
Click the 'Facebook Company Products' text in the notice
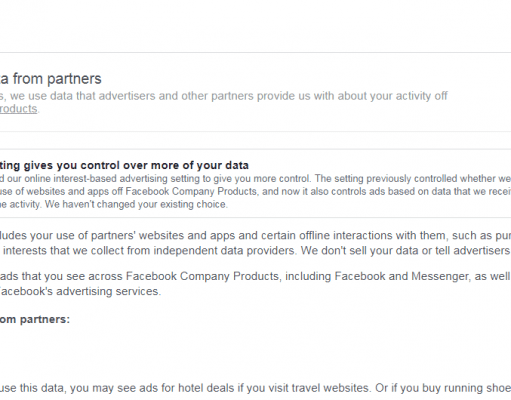[191, 192]
